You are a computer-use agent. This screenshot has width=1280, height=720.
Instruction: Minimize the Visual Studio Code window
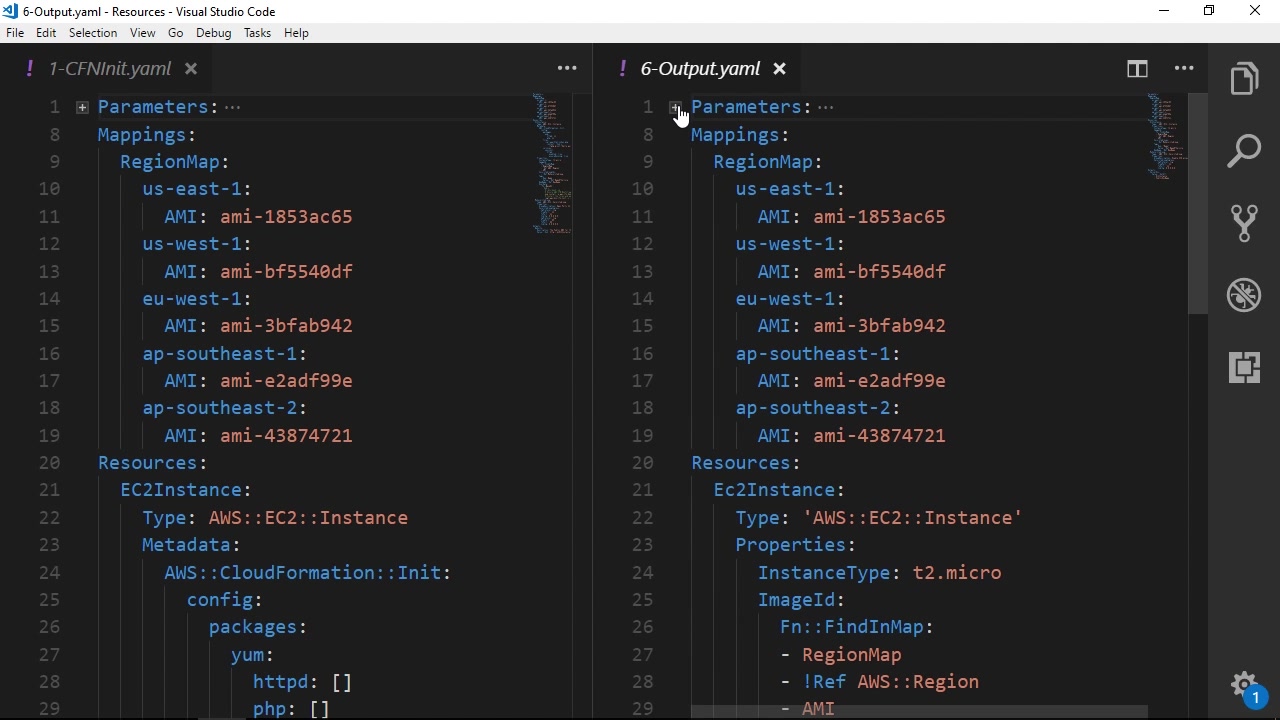click(x=1164, y=11)
